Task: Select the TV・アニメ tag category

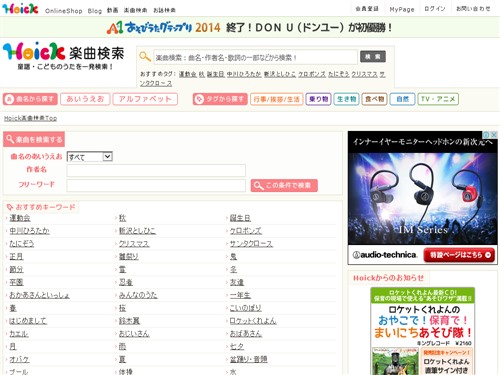Action: click(x=438, y=99)
